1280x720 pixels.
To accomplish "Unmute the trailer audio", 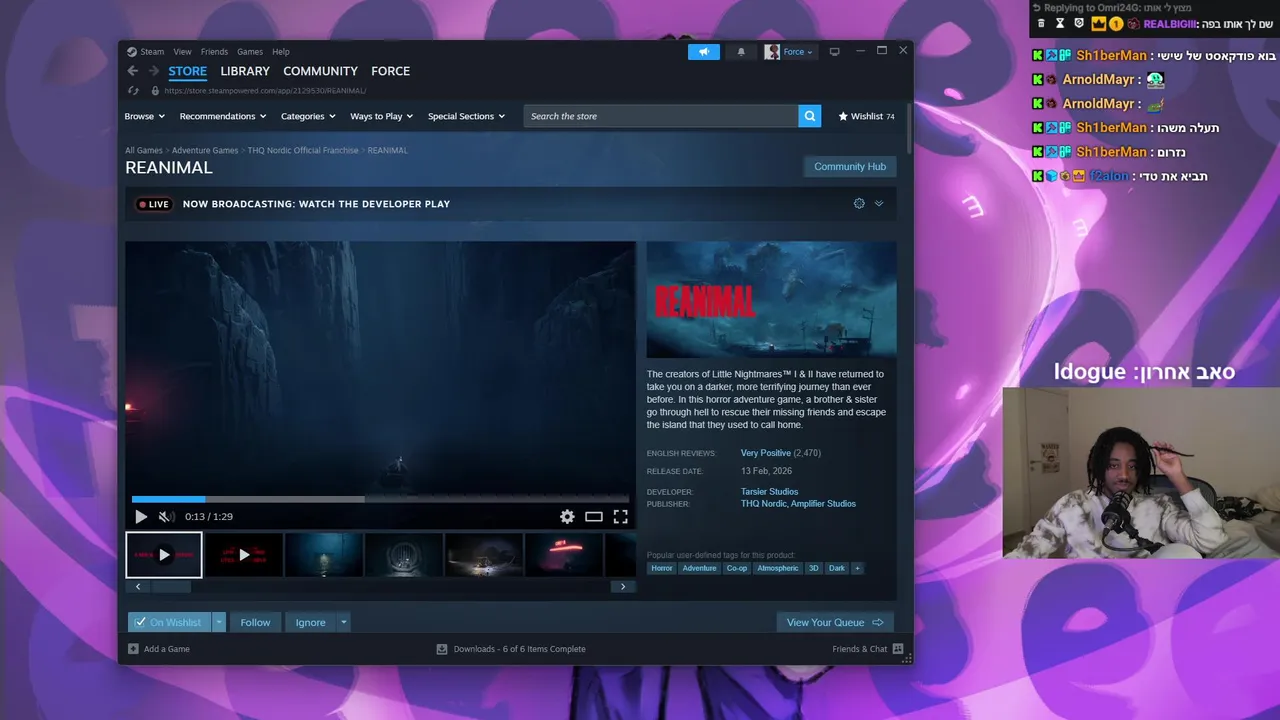I will pyautogui.click(x=166, y=517).
